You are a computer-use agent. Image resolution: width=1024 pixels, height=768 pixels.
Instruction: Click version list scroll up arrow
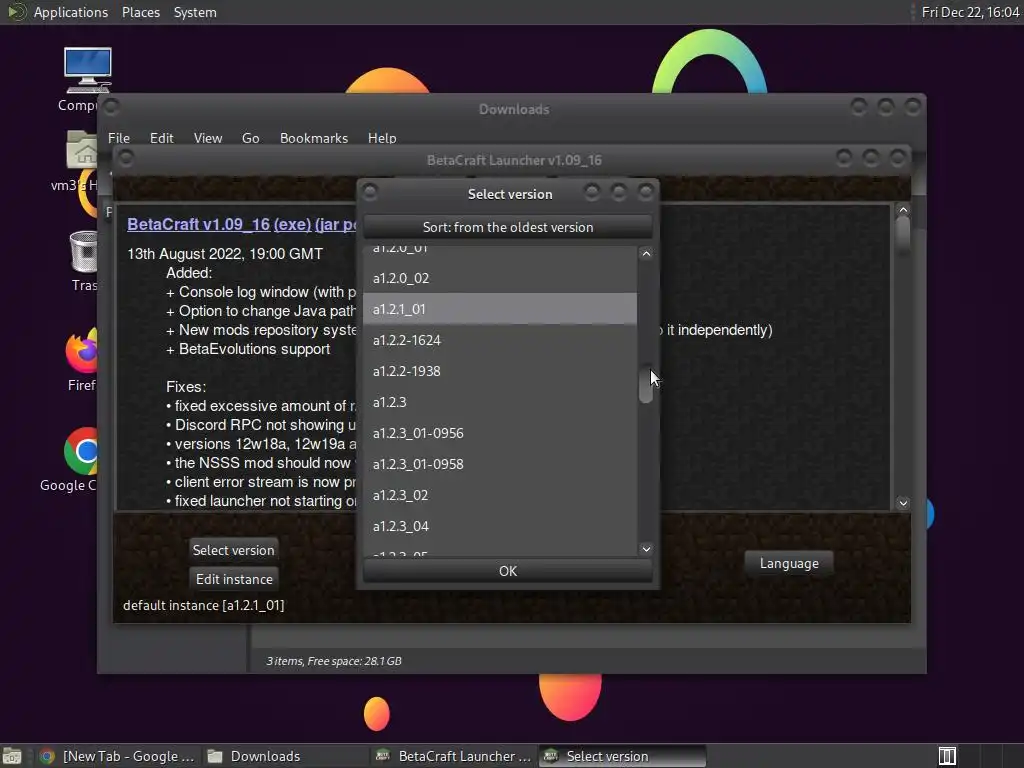[x=646, y=253]
